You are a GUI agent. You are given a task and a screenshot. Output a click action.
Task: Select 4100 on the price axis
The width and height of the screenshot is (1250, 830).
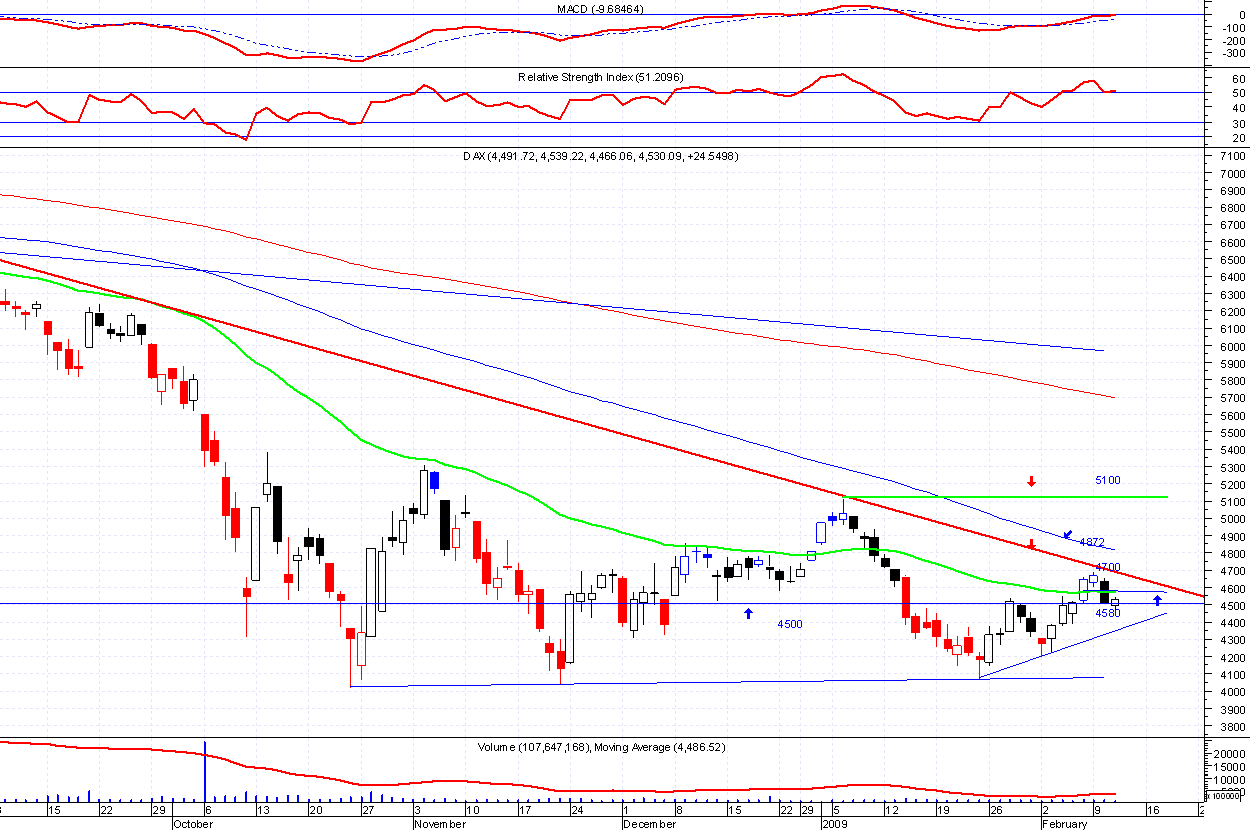tap(1233, 675)
